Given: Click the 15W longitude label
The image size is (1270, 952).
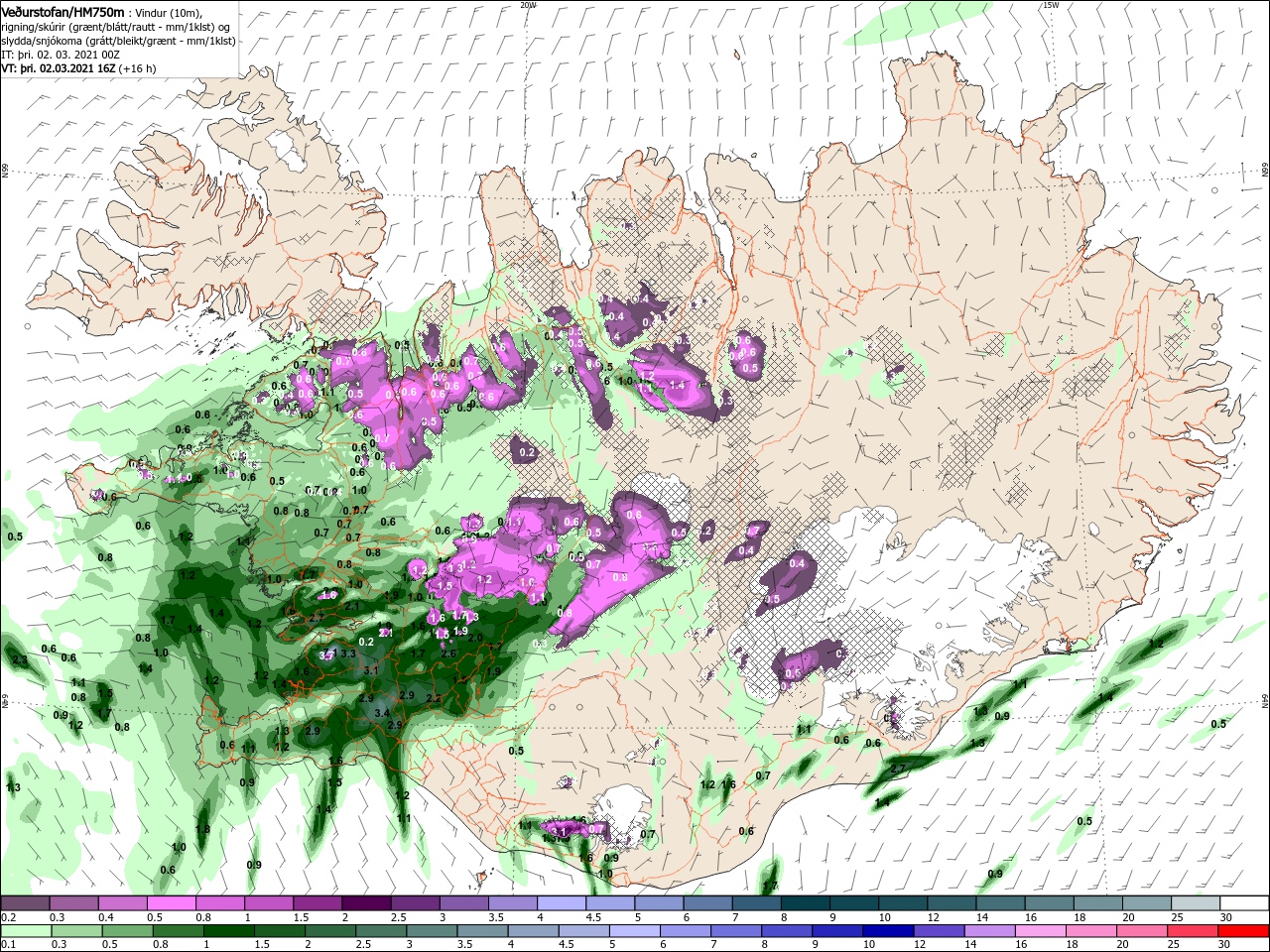Looking at the screenshot, I should point(1051,5).
